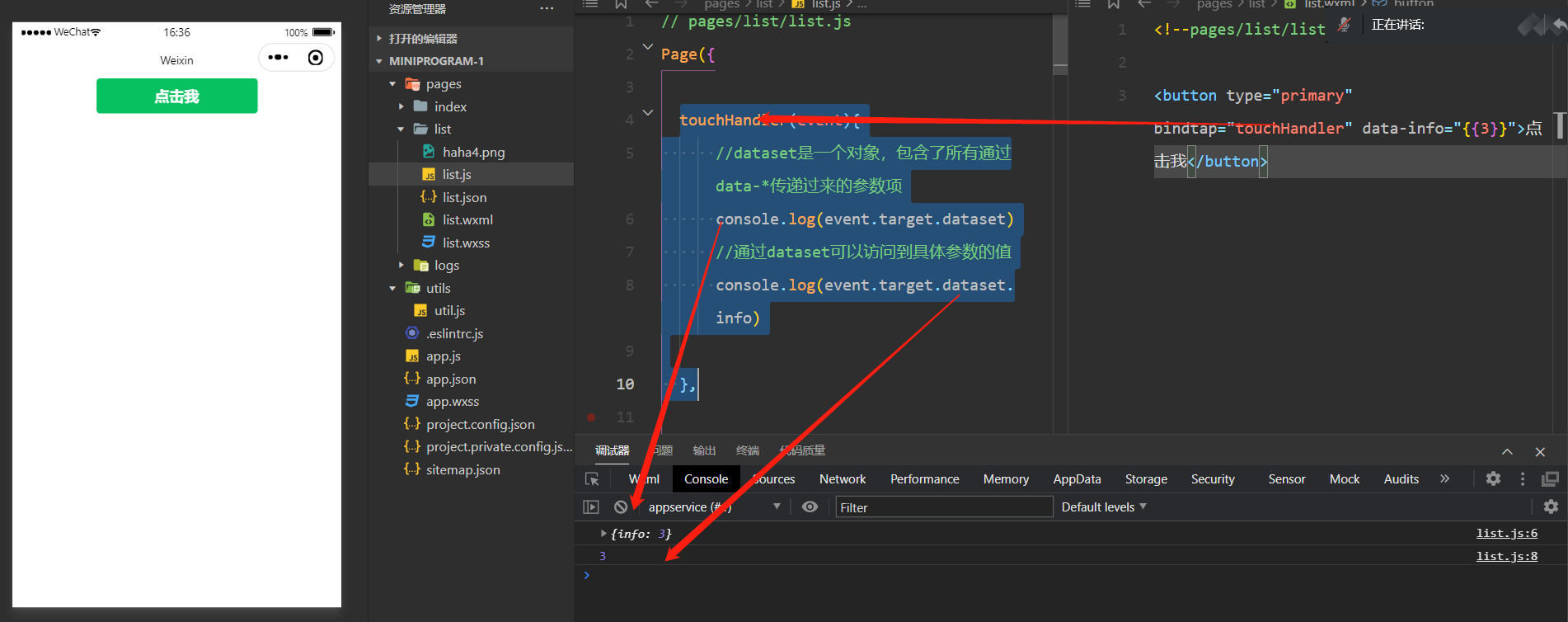The width and height of the screenshot is (1568, 622).
Task: Focus the console Filter input field
Action: point(944,507)
